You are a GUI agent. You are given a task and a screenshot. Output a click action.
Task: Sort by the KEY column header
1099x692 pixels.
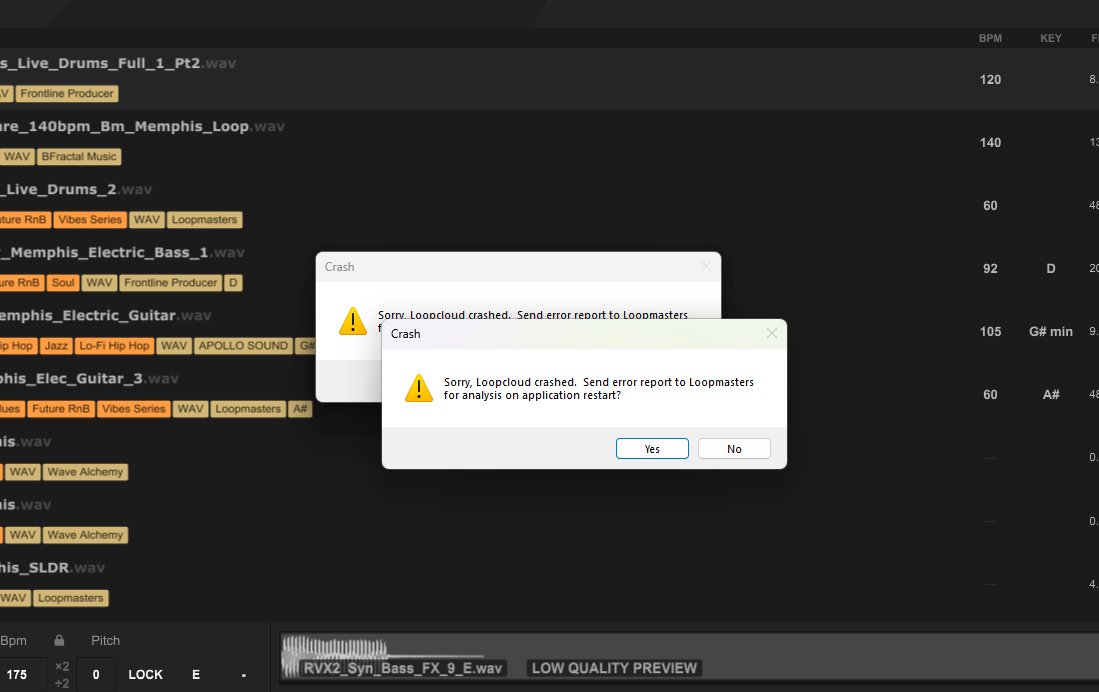tap(1051, 38)
